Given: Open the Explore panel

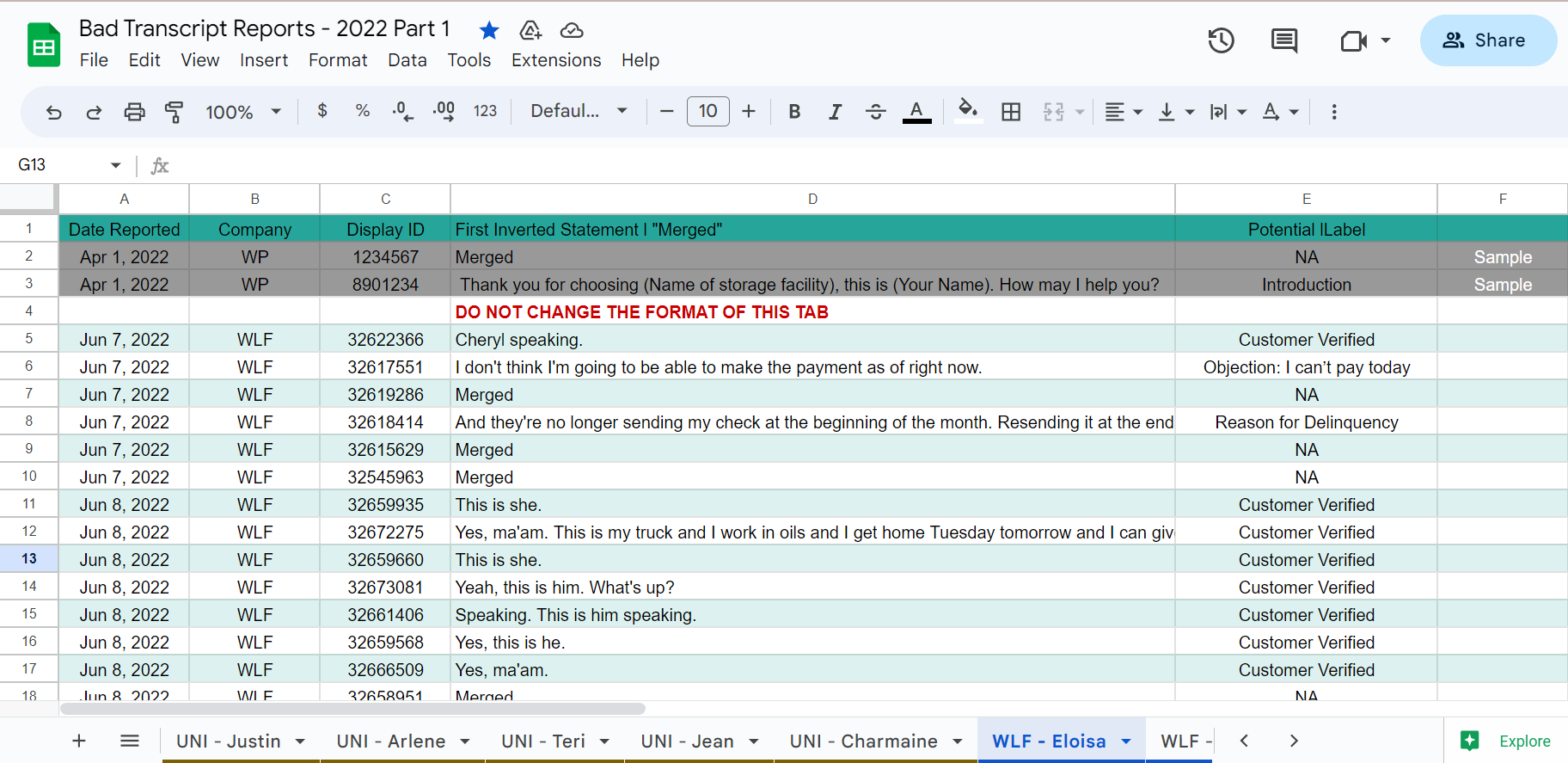Looking at the screenshot, I should (1505, 741).
